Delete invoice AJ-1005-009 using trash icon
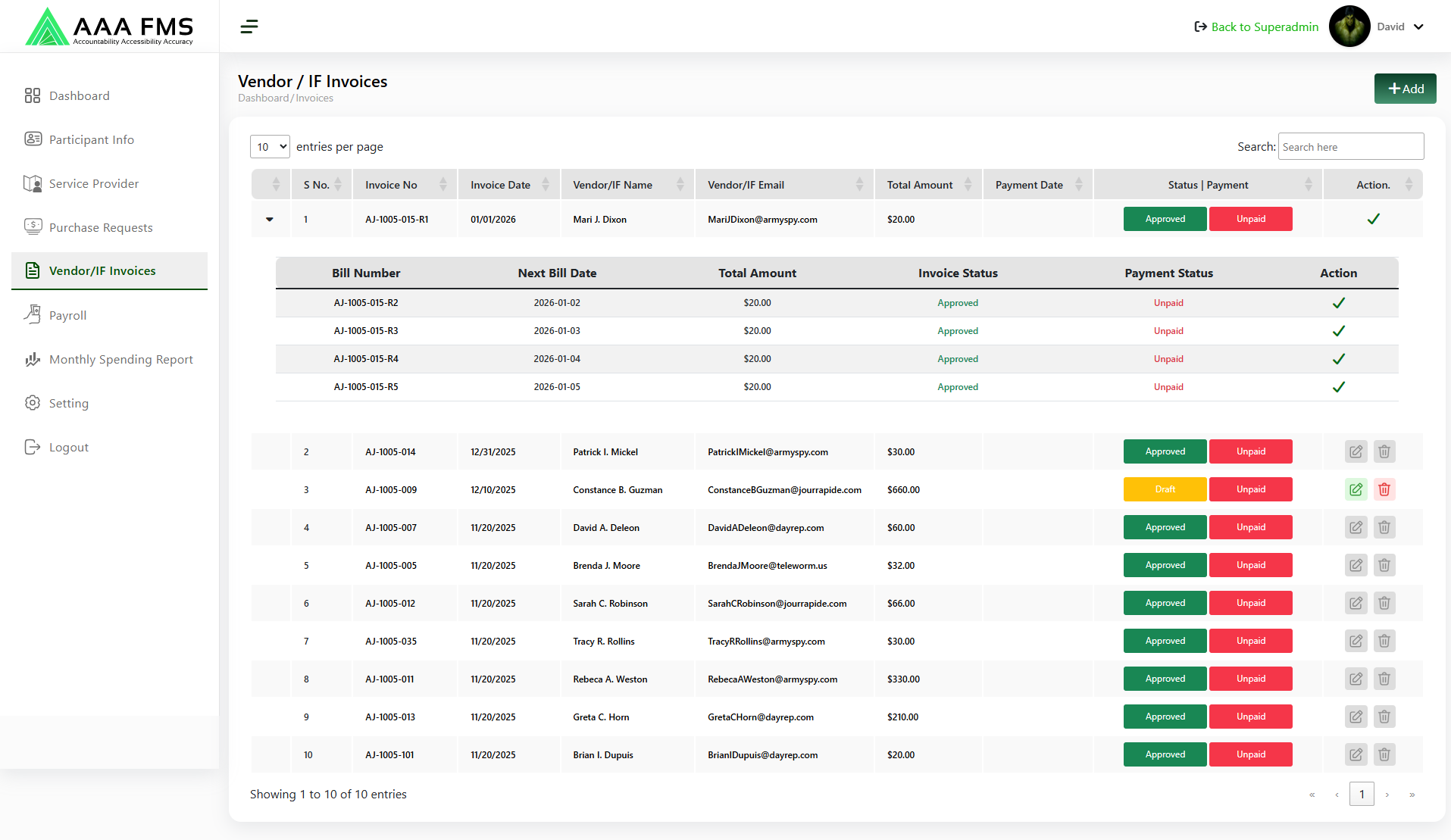This screenshot has width=1451, height=840. click(1384, 490)
